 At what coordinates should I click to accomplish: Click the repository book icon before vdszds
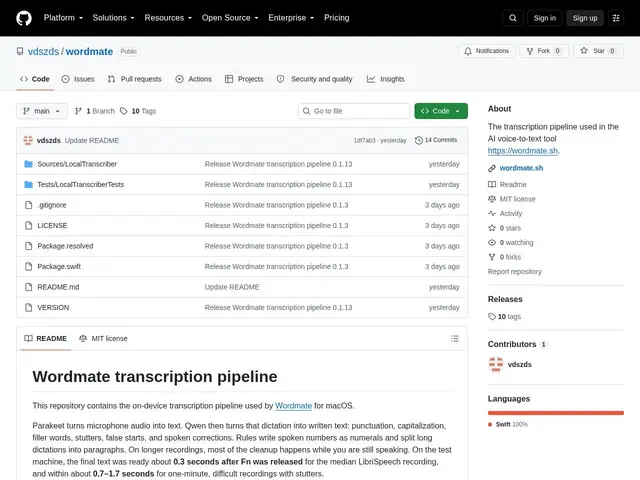coord(20,51)
